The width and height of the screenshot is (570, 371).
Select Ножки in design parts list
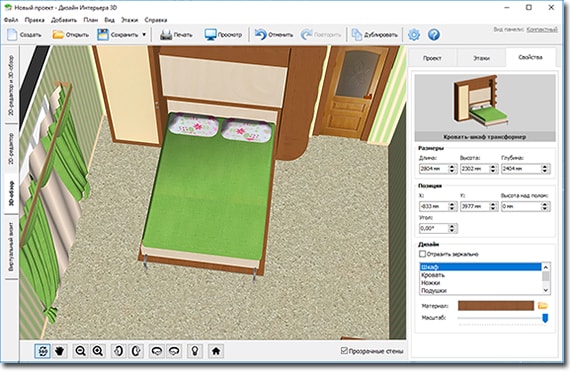(481, 282)
